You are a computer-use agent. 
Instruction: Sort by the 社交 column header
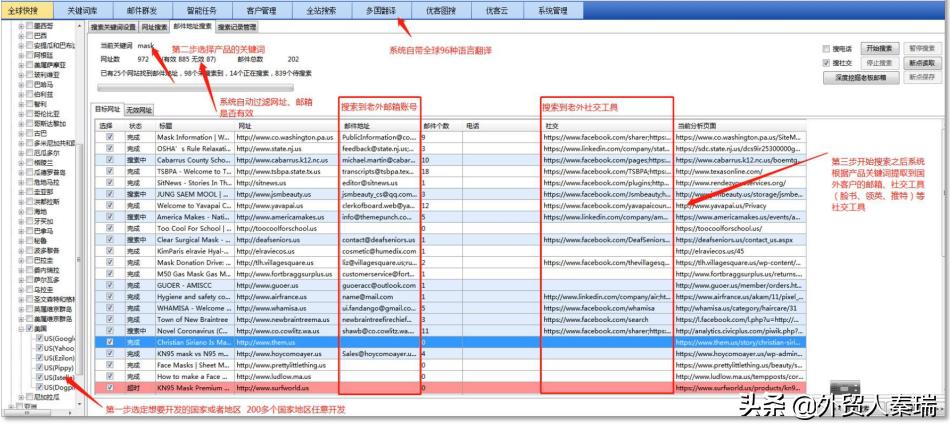coord(607,126)
